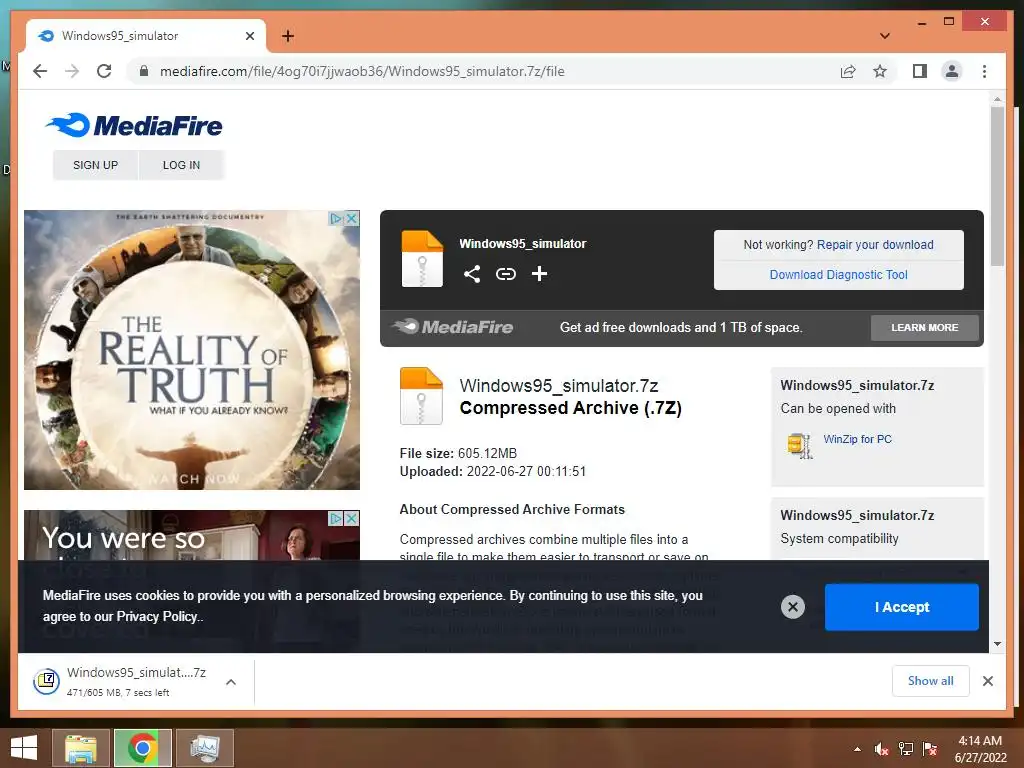
Task: Click WinZip for PC link
Action: (857, 440)
